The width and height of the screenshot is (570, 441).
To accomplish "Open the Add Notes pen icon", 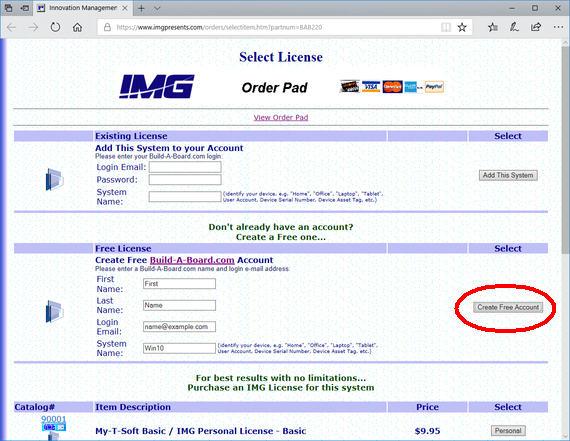I will point(514,27).
